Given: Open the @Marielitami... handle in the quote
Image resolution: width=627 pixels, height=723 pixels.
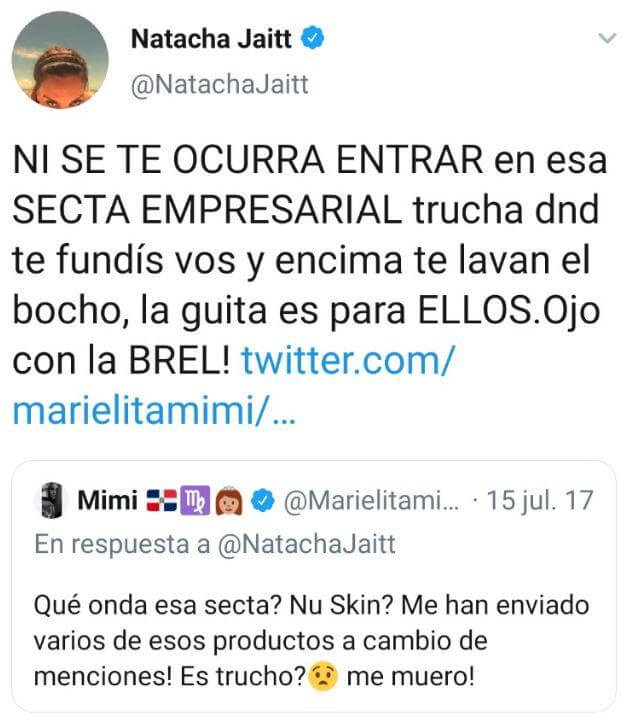Looking at the screenshot, I should coord(372,501).
